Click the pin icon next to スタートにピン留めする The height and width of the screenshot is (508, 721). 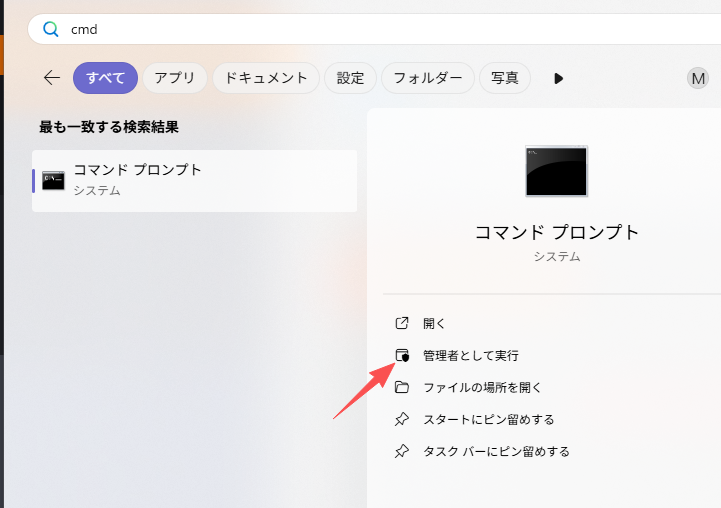(x=402, y=419)
